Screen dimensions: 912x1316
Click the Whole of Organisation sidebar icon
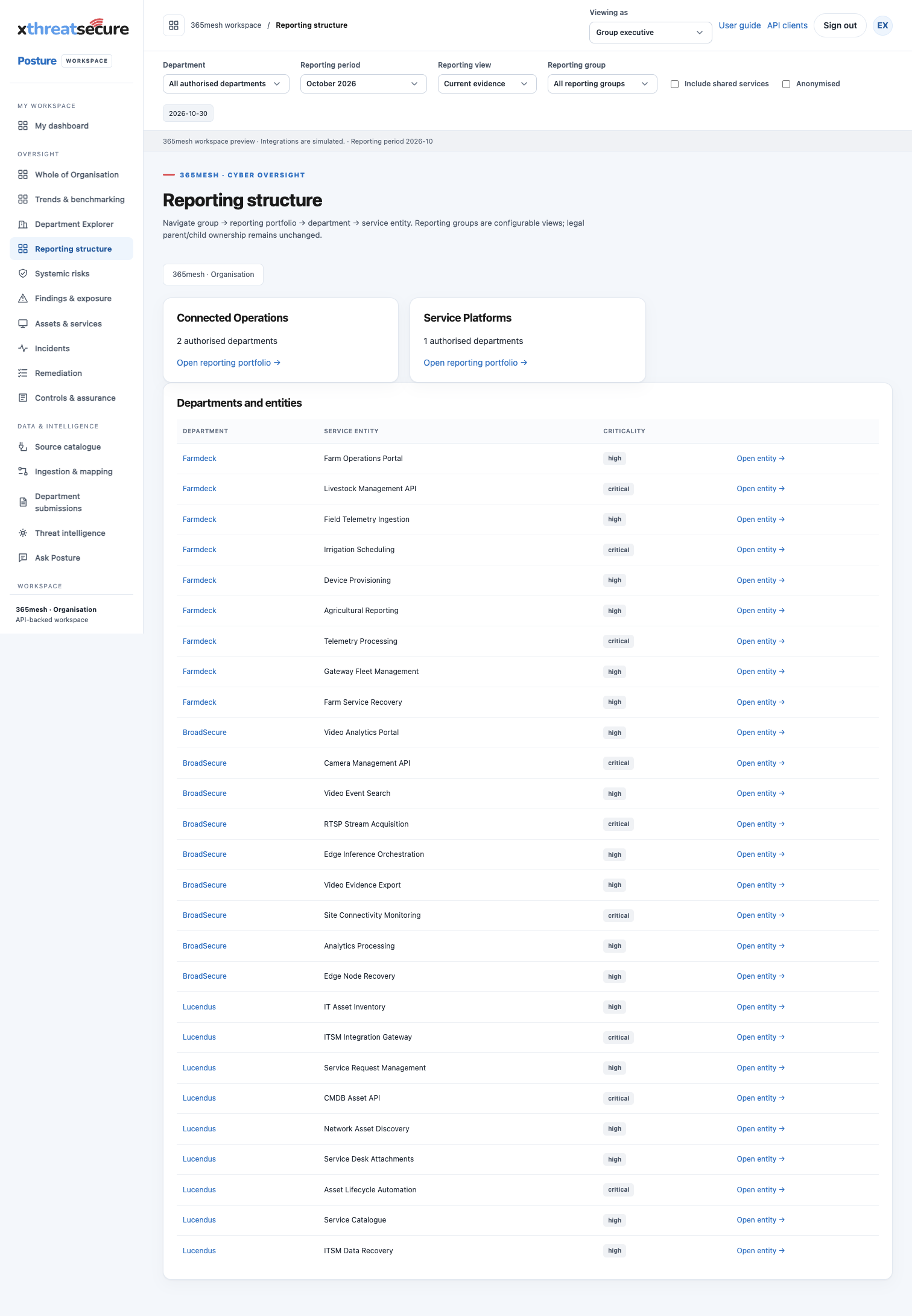pyautogui.click(x=23, y=174)
